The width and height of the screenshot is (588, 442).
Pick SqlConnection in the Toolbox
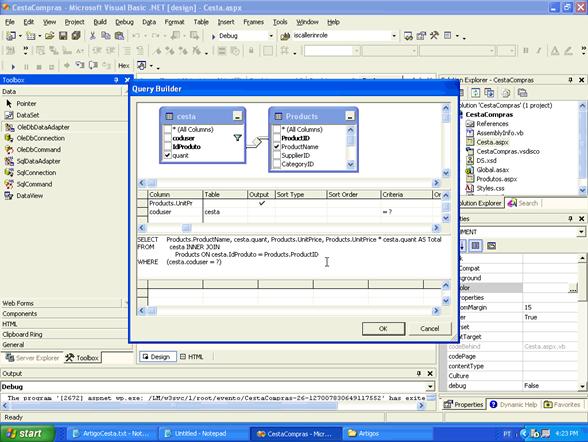coord(36,172)
